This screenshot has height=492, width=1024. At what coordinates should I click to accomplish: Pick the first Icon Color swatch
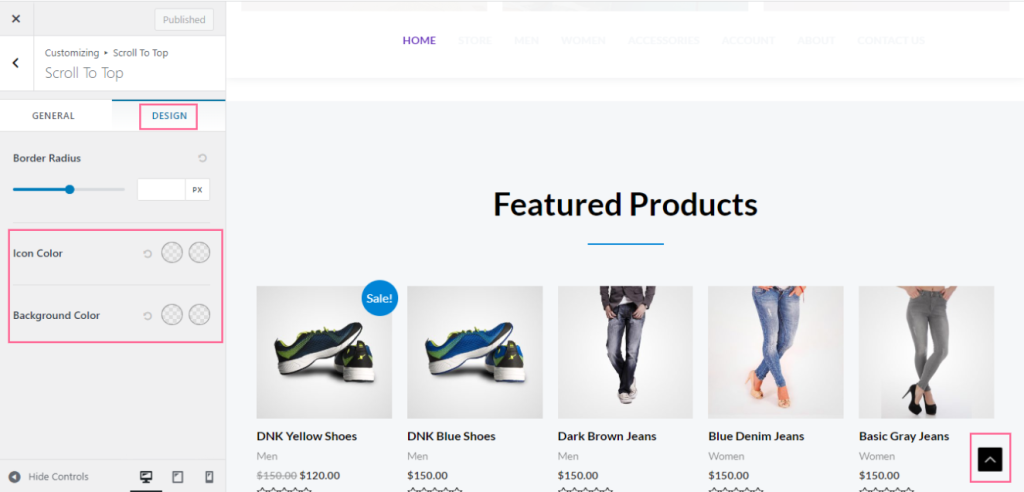tap(172, 252)
